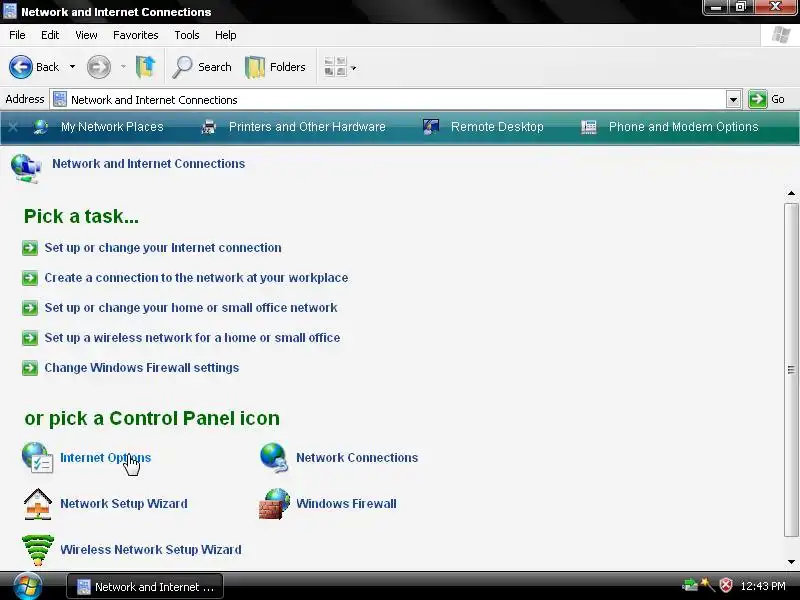Image resolution: width=800 pixels, height=600 pixels.
Task: Open the Help menu
Action: click(x=226, y=35)
